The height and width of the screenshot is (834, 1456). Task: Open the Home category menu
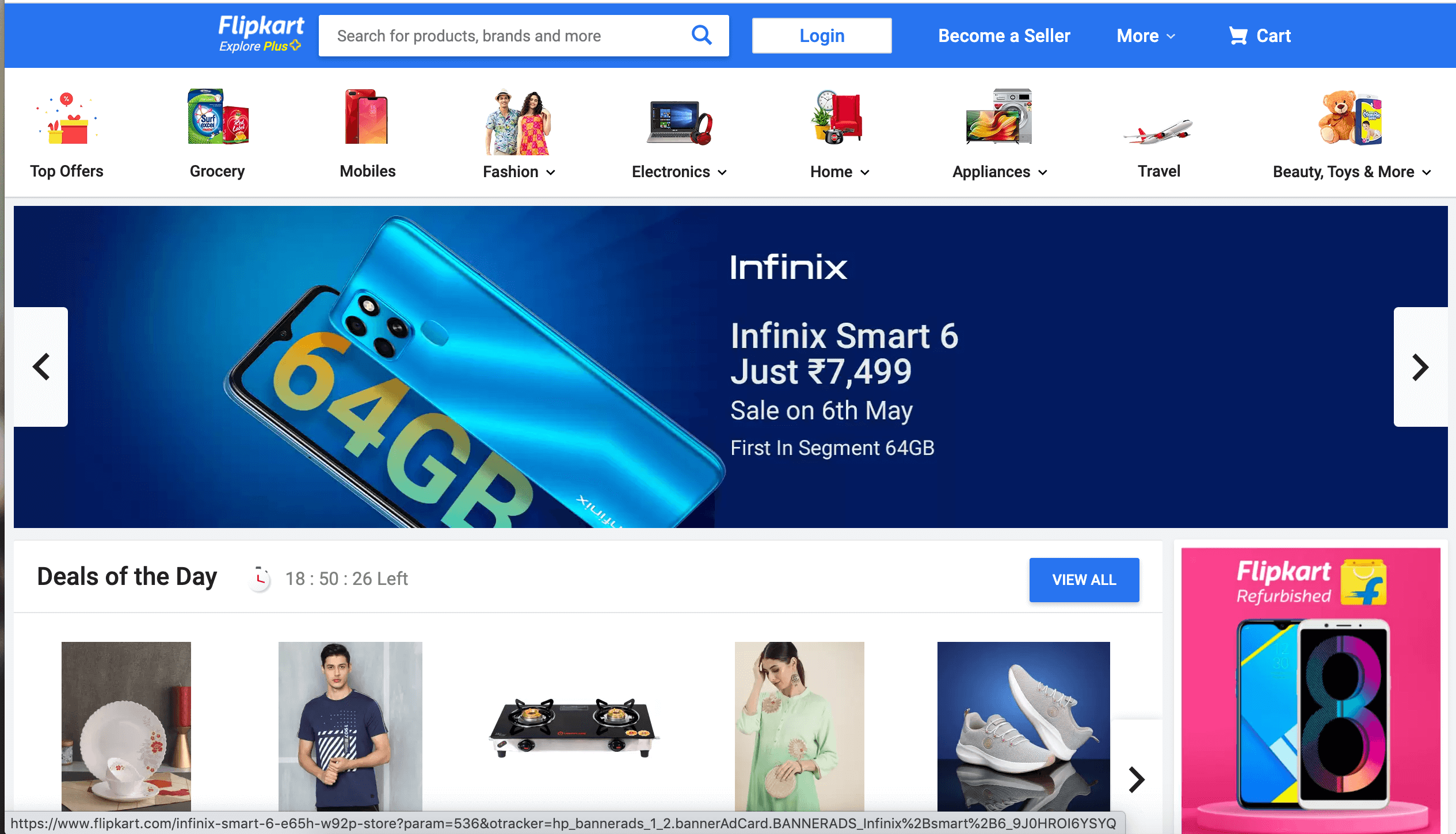click(x=840, y=172)
